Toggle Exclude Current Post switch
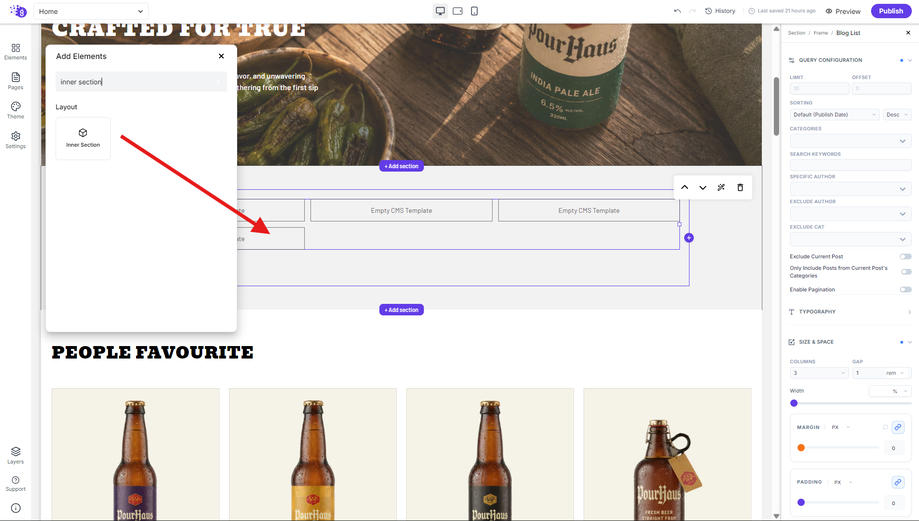Screen dimensions: 919x521 906,256
